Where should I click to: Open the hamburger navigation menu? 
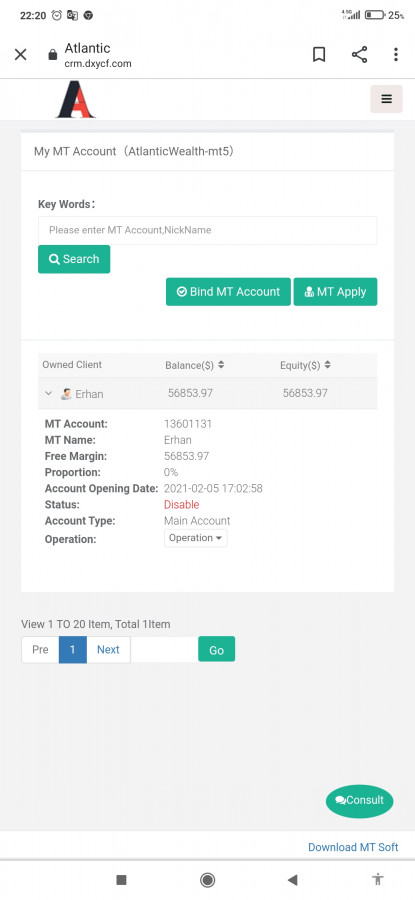pos(386,99)
